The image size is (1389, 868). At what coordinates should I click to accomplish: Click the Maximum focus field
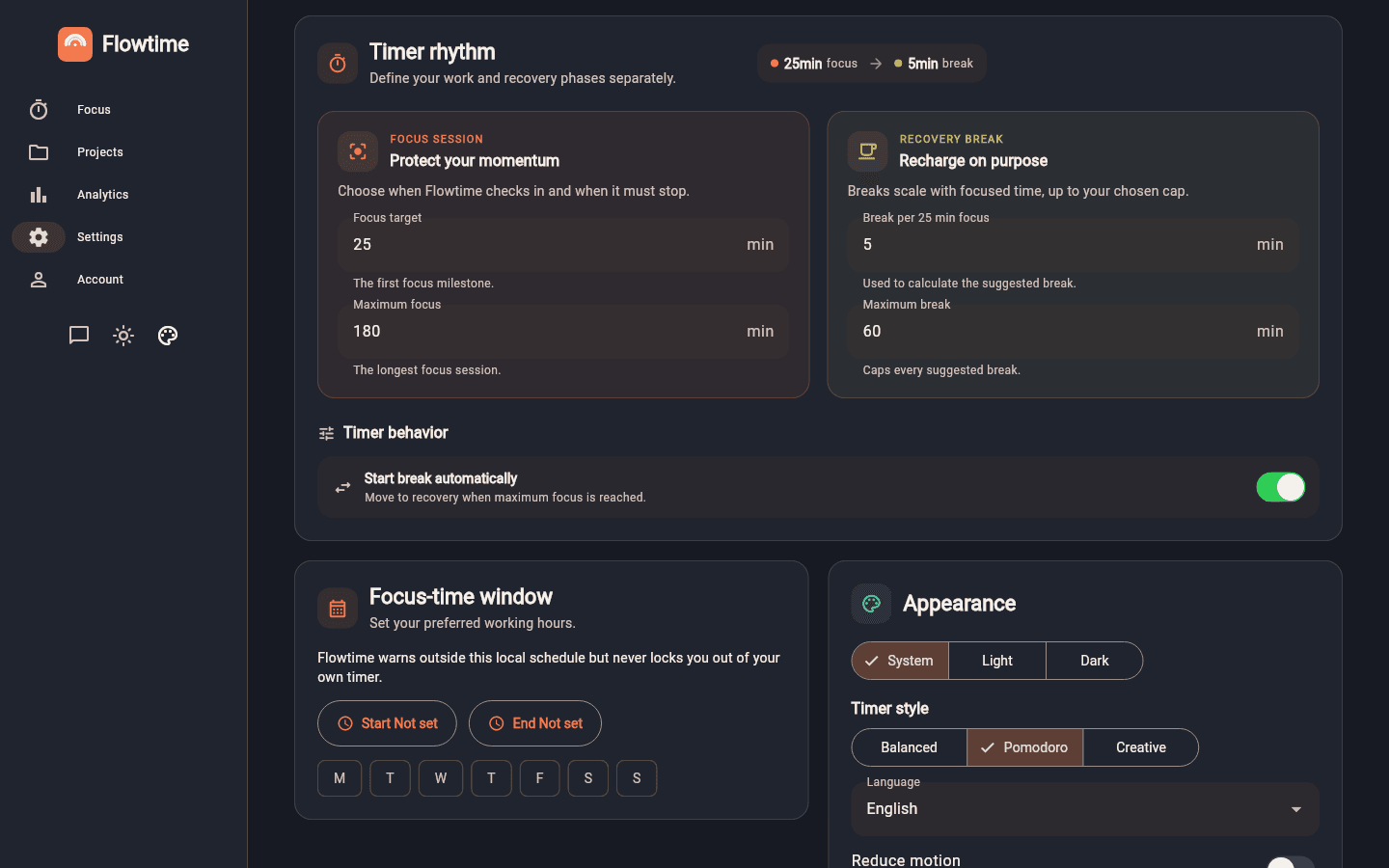click(563, 332)
